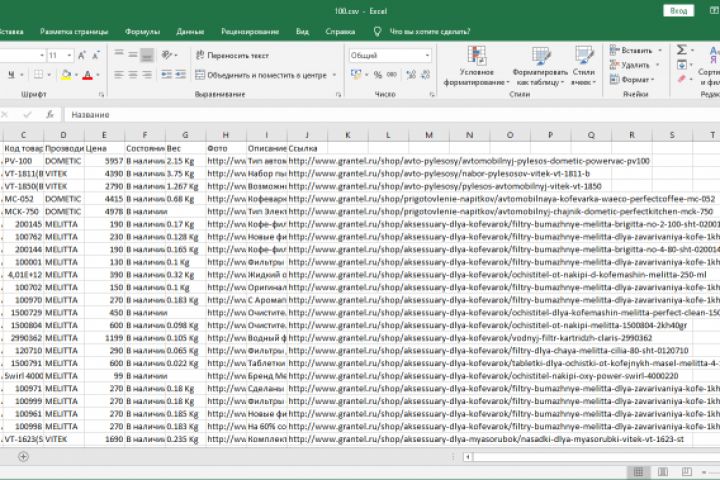Decrease decimal places
720x480 pixels.
(426, 74)
